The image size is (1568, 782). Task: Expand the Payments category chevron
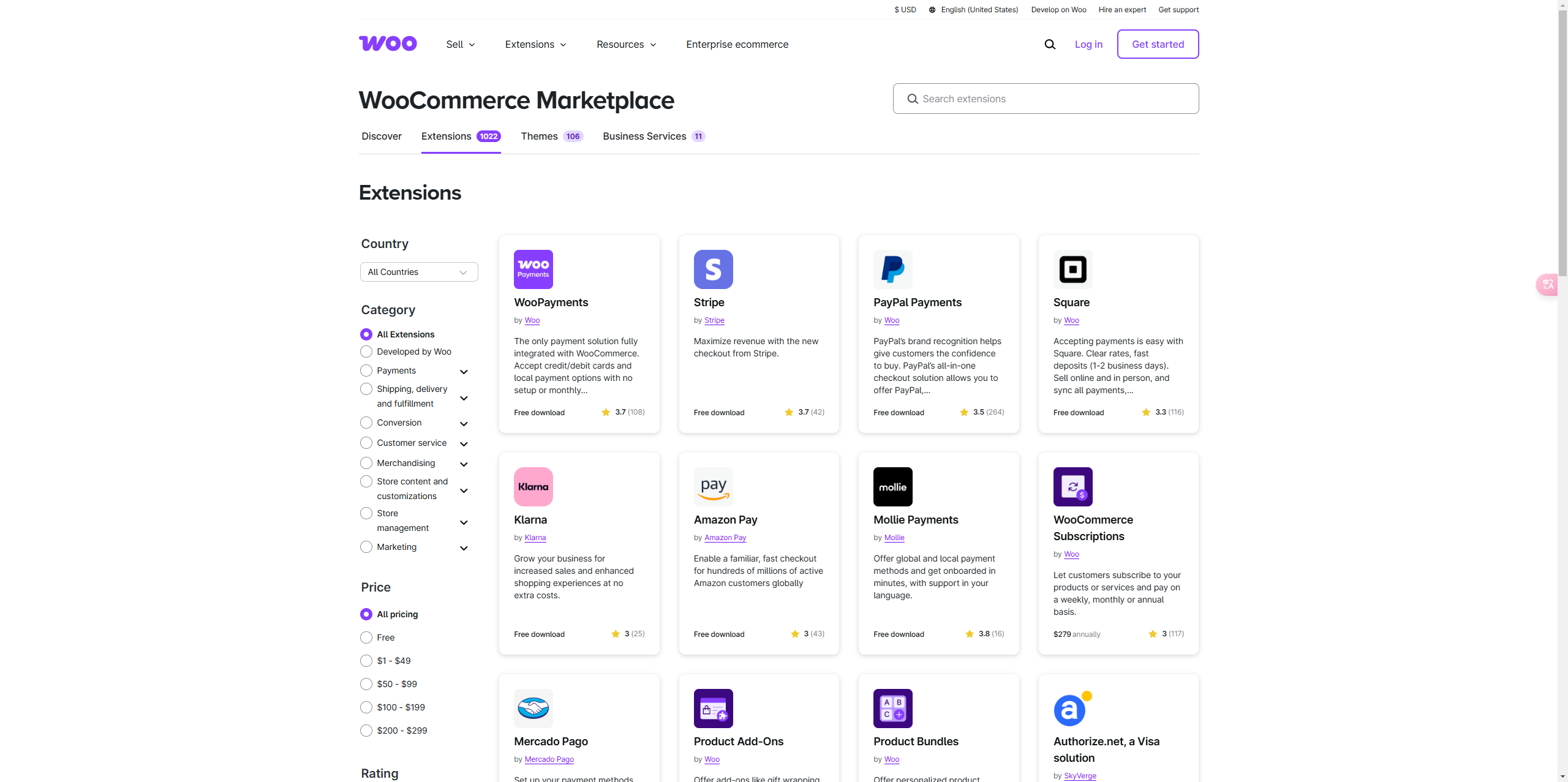pos(464,372)
